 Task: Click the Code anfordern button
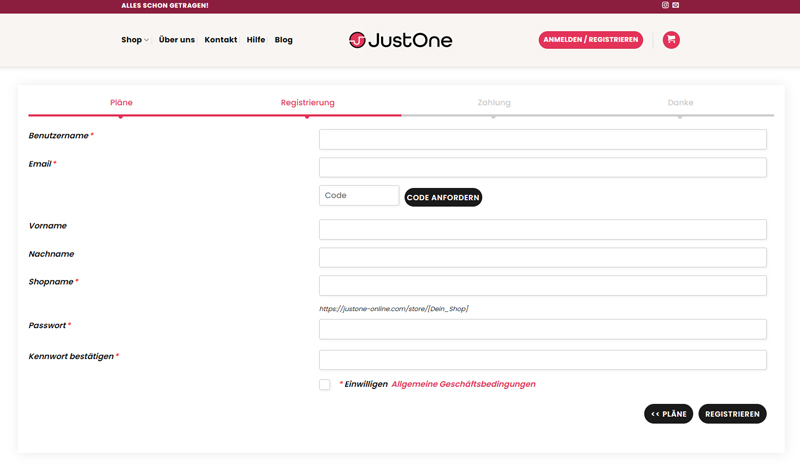tap(443, 198)
